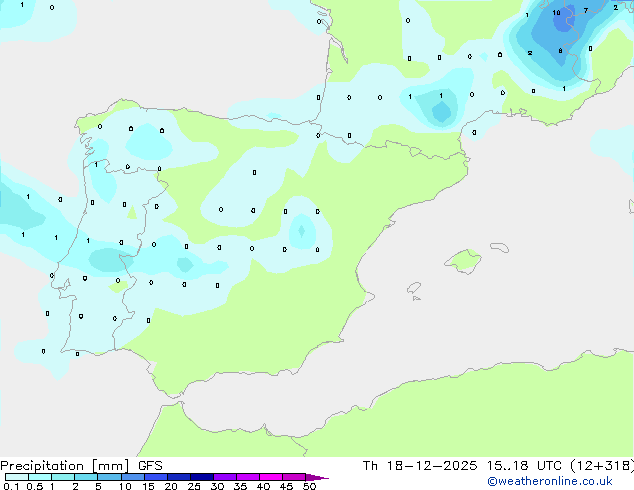
Task: Click the "15..18 UTC" time range text
Action: click(524, 466)
